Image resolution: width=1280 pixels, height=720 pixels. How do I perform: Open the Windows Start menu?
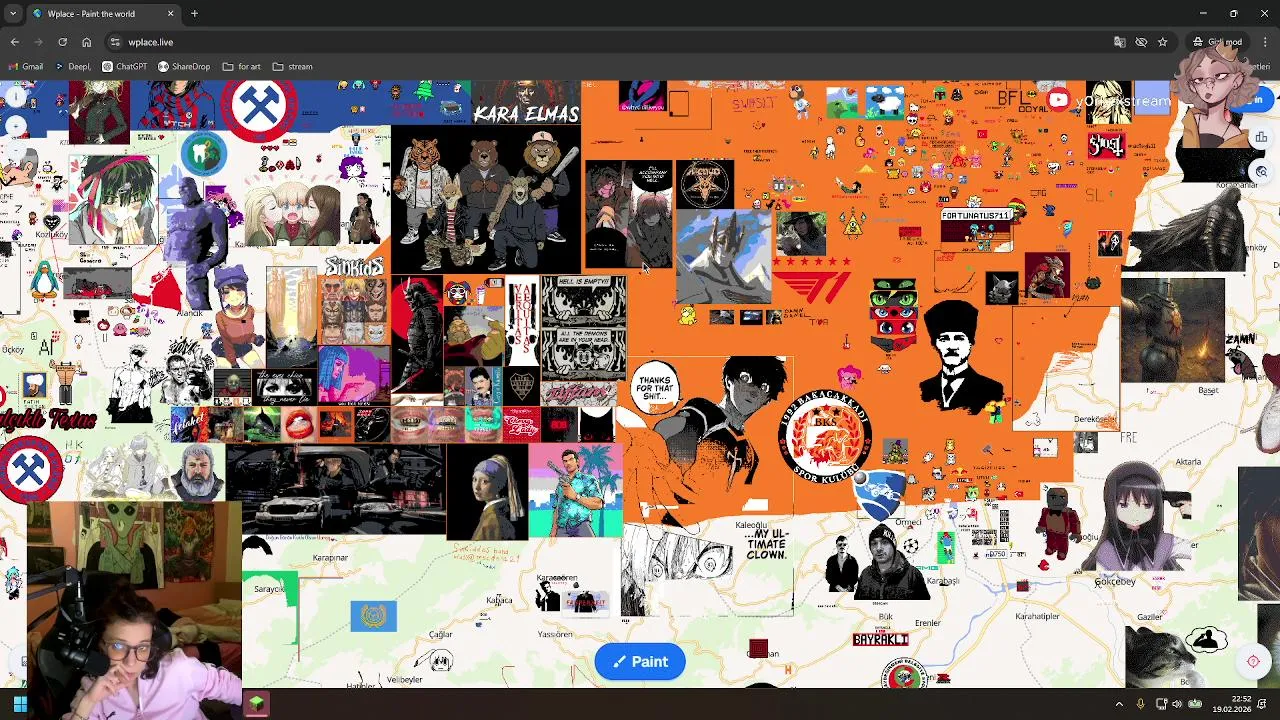coord(20,704)
